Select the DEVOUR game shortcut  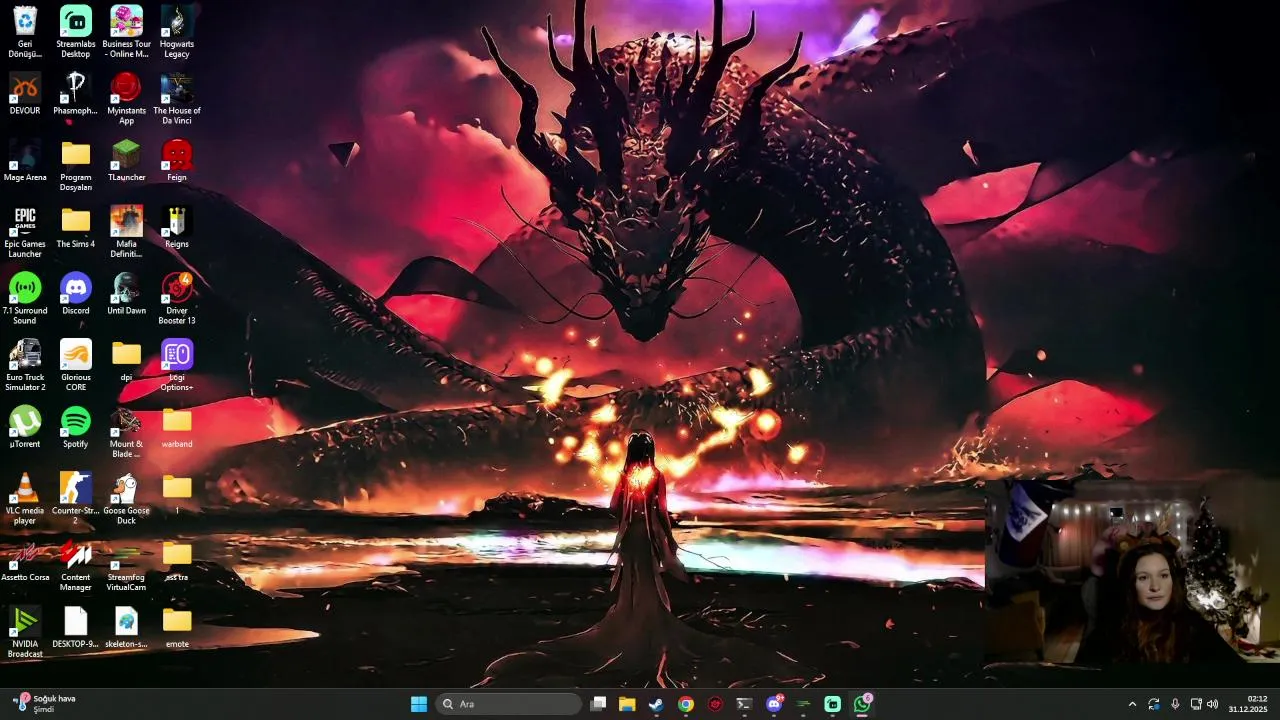(x=25, y=94)
